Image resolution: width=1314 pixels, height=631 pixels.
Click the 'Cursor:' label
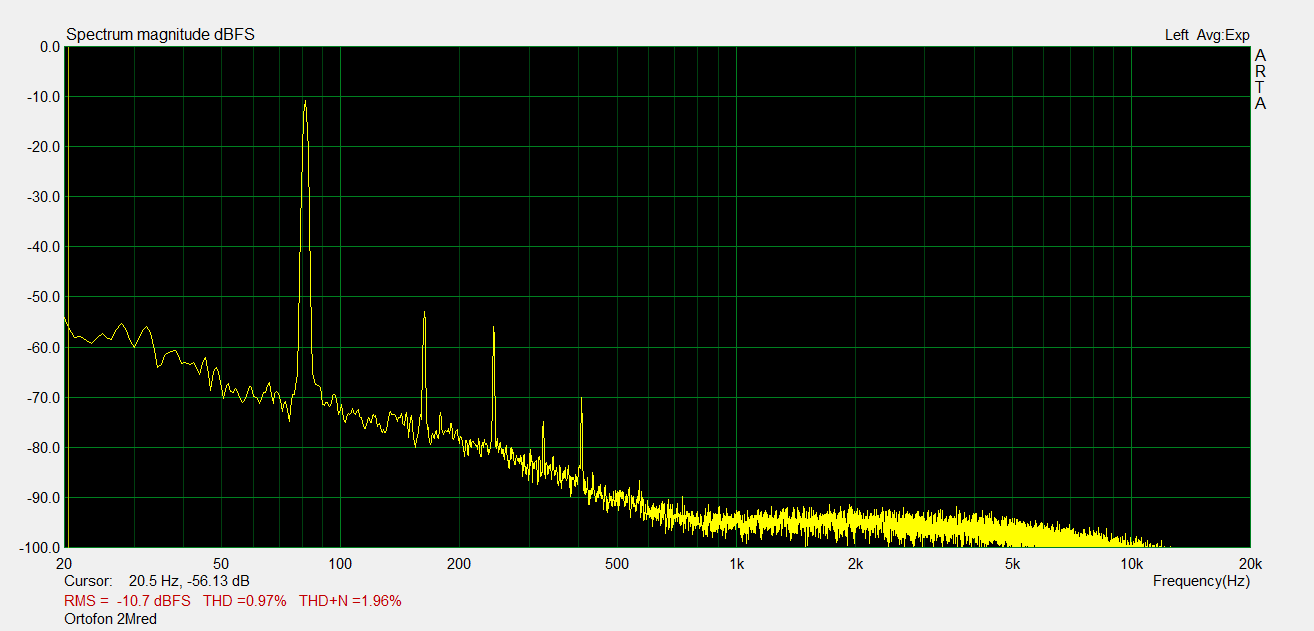[x=88, y=581]
